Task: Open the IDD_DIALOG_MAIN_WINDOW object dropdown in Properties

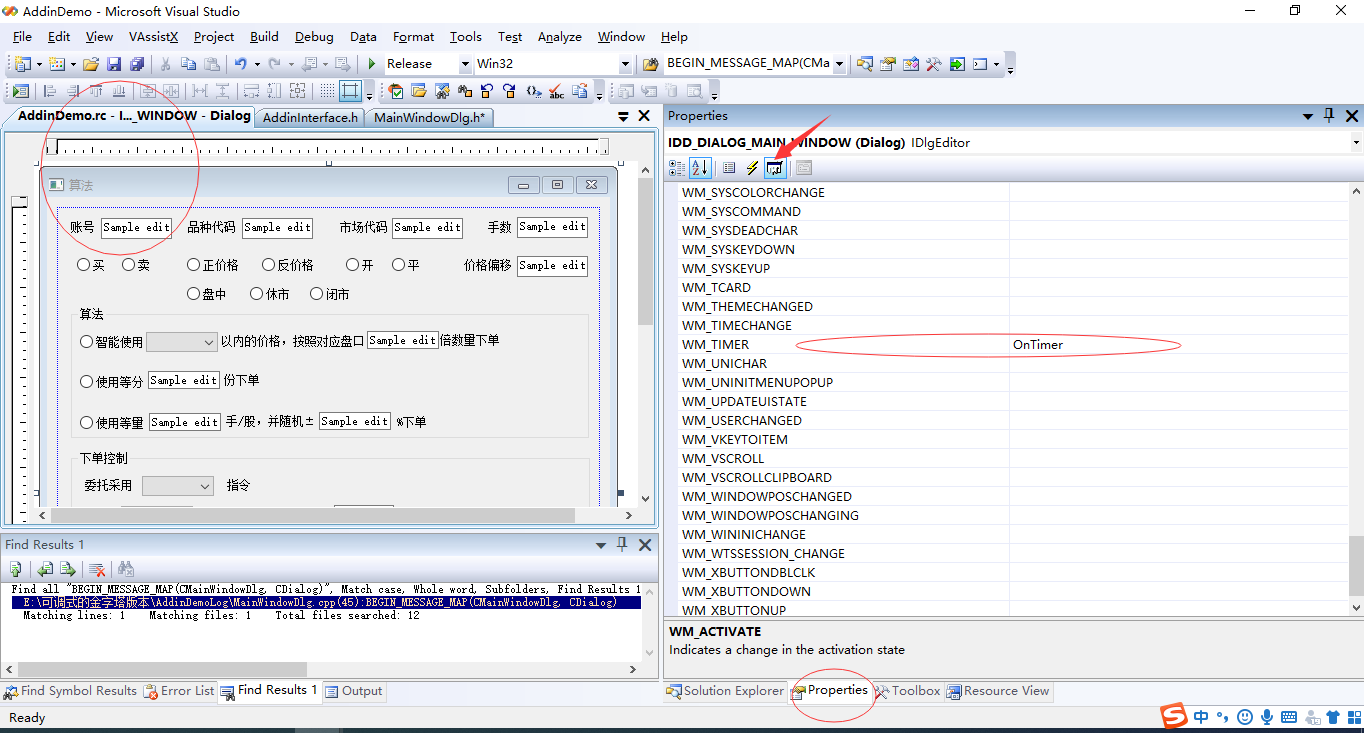Action: [1356, 142]
